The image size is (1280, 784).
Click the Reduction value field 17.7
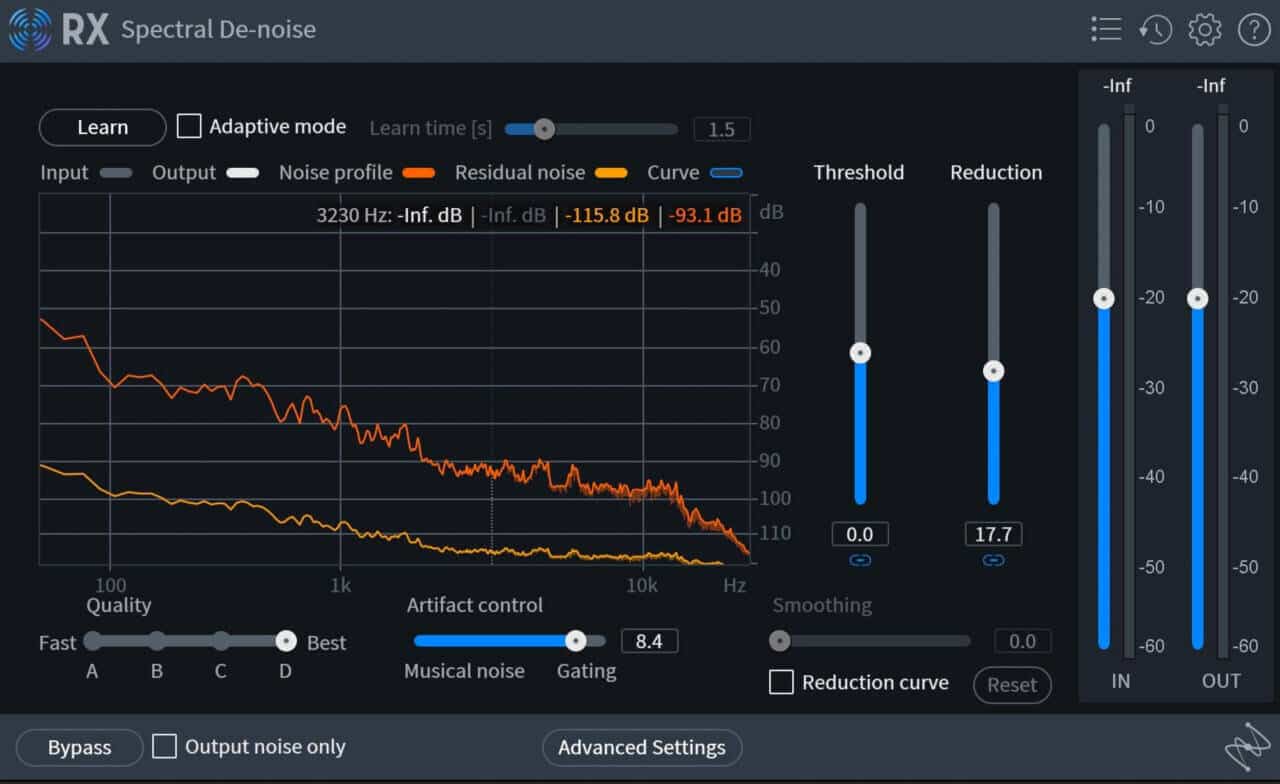(993, 534)
